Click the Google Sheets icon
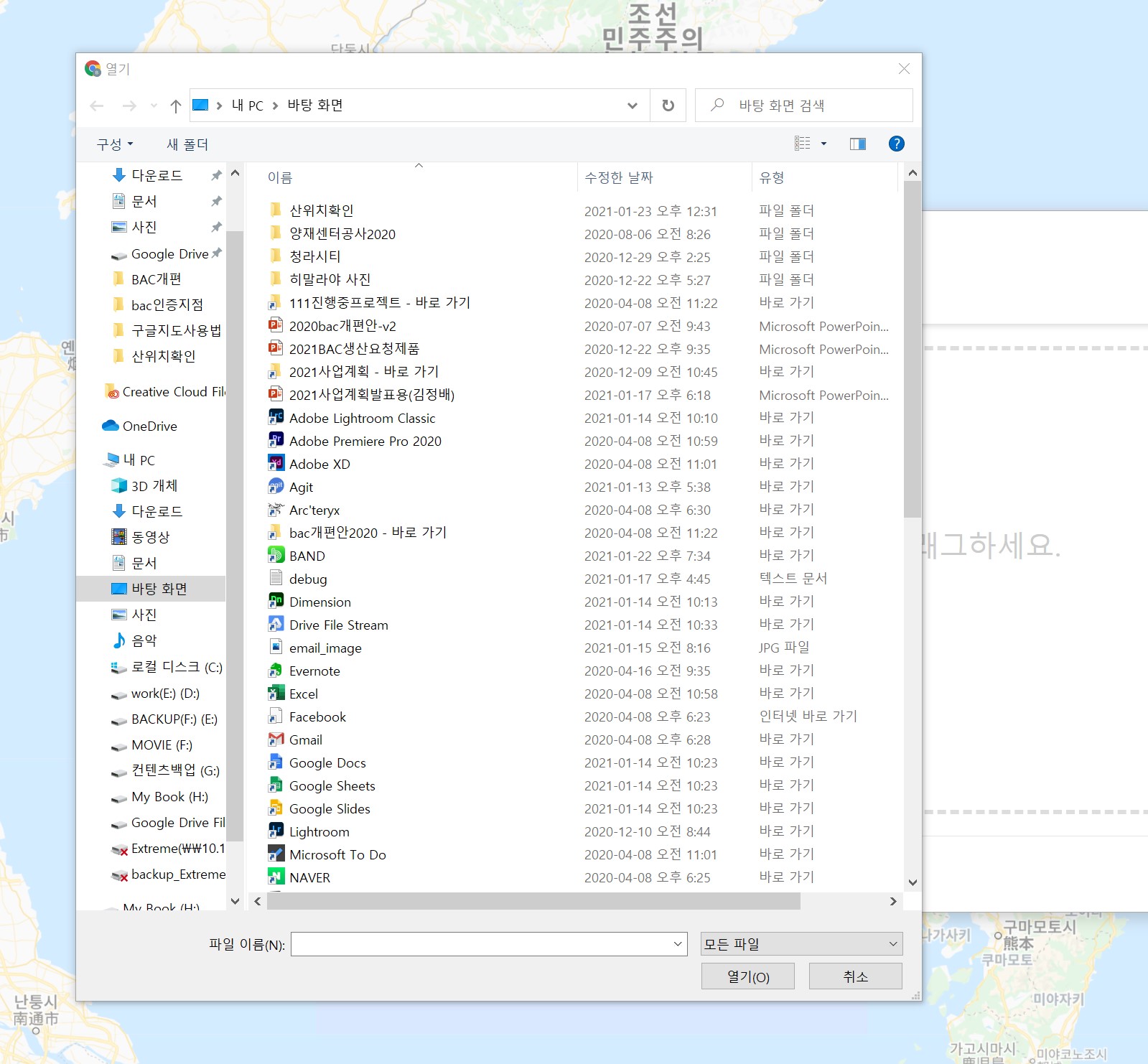This screenshot has height=1064, width=1148. (x=276, y=785)
